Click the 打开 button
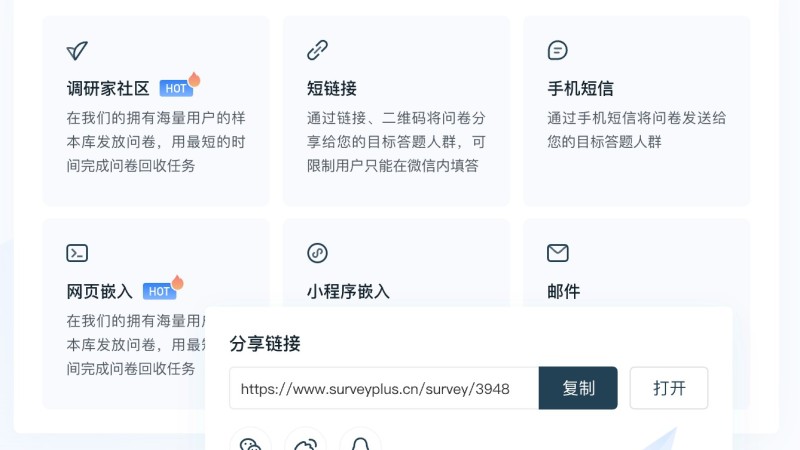This screenshot has width=800, height=450. [x=669, y=388]
